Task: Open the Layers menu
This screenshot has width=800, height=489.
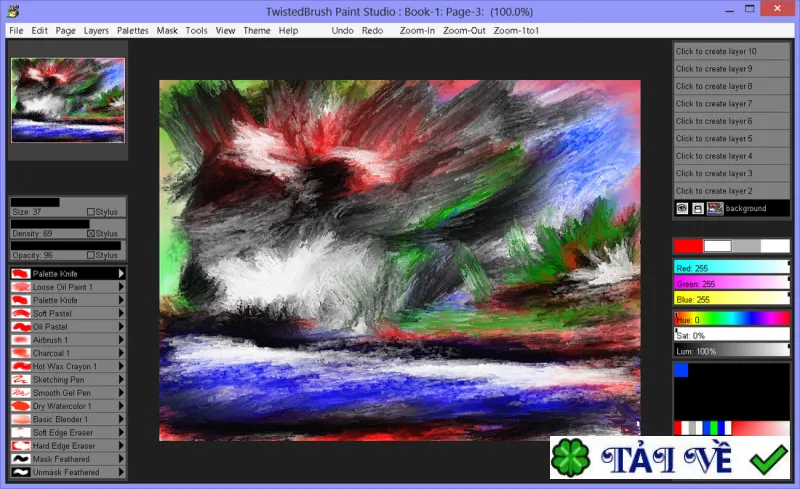Action: pyautogui.click(x=96, y=31)
